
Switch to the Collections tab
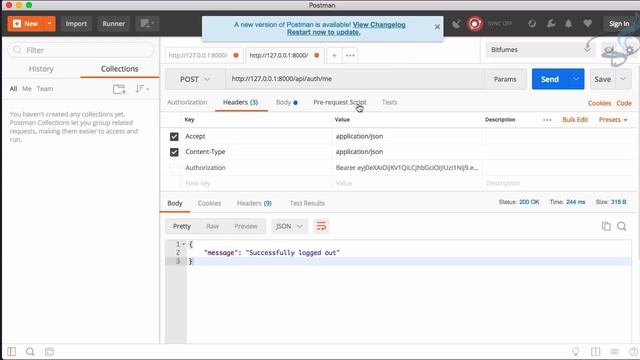coord(120,69)
